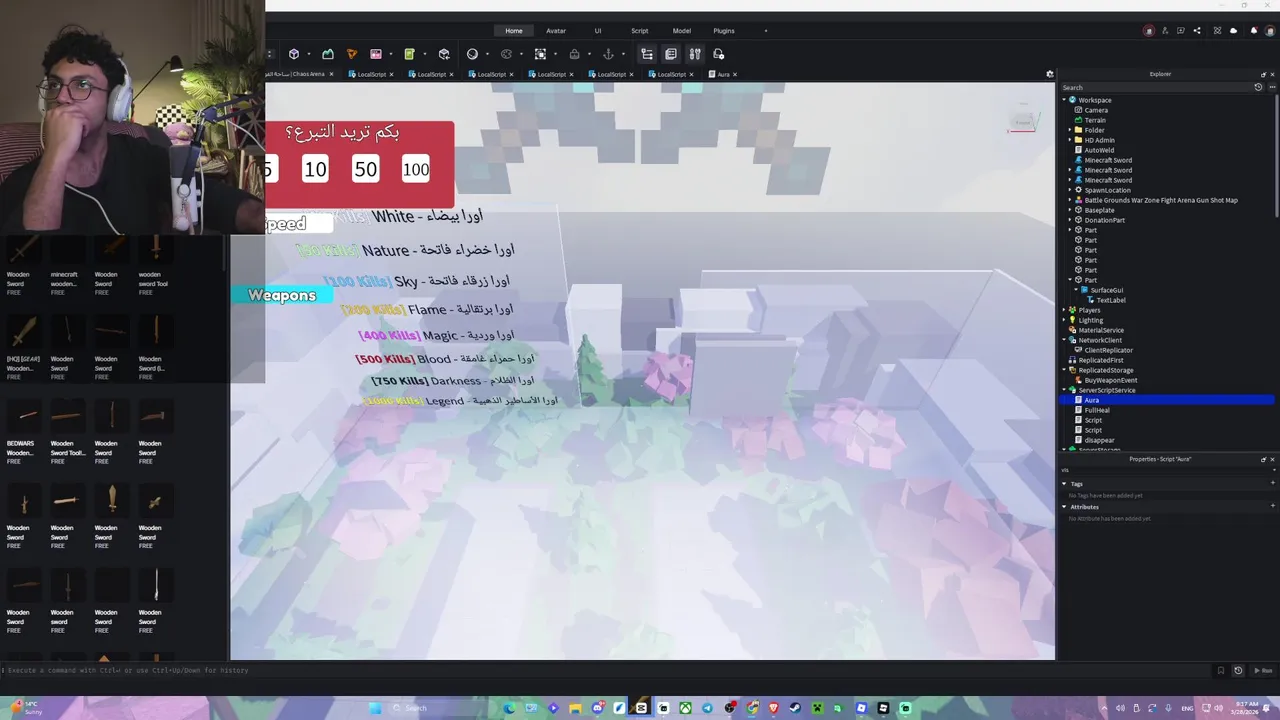Click the notification bell icon in title bar
This screenshot has height=720, width=1280.
tap(1254, 31)
